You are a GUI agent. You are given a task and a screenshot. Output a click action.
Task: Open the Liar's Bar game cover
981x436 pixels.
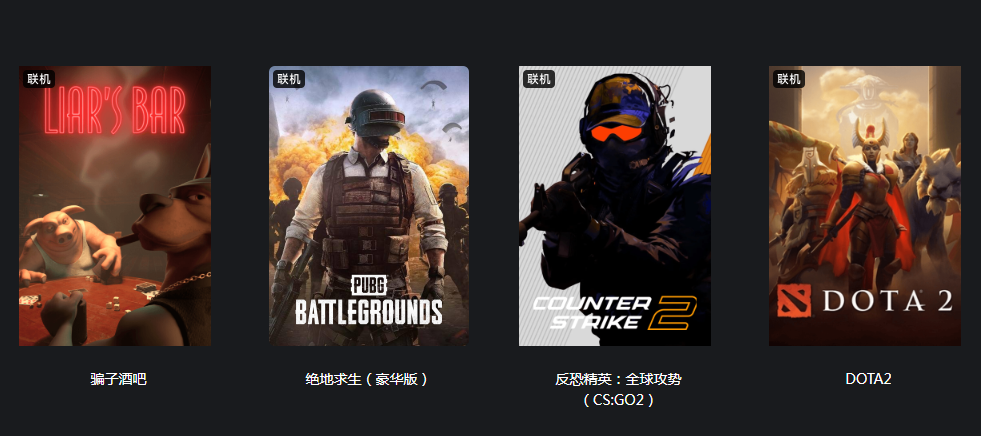click(x=114, y=206)
